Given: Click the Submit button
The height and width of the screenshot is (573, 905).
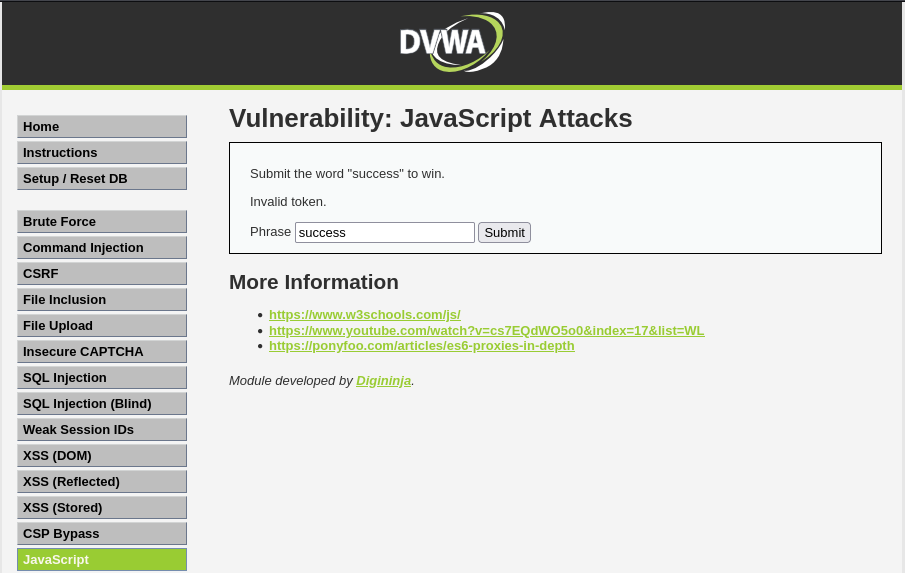Looking at the screenshot, I should (x=504, y=233).
